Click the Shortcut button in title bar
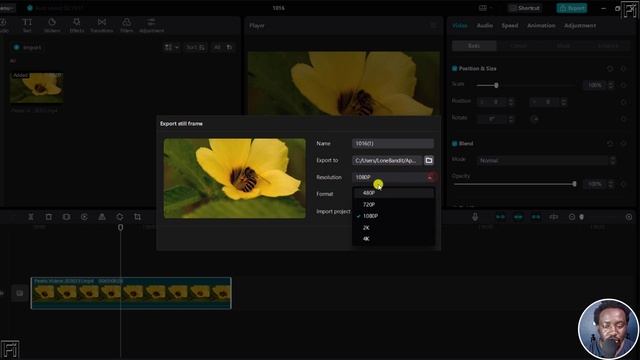 click(525, 8)
